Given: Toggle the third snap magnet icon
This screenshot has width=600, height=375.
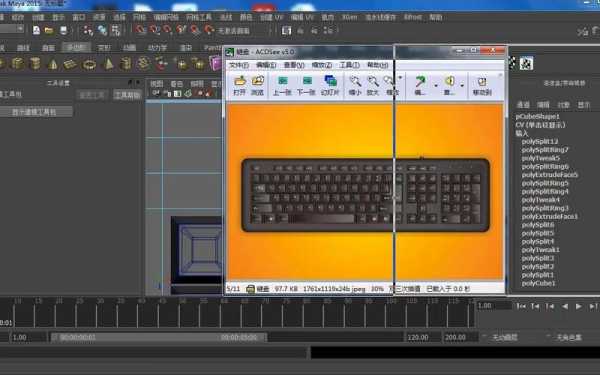Looking at the screenshot, I should tap(168, 29).
